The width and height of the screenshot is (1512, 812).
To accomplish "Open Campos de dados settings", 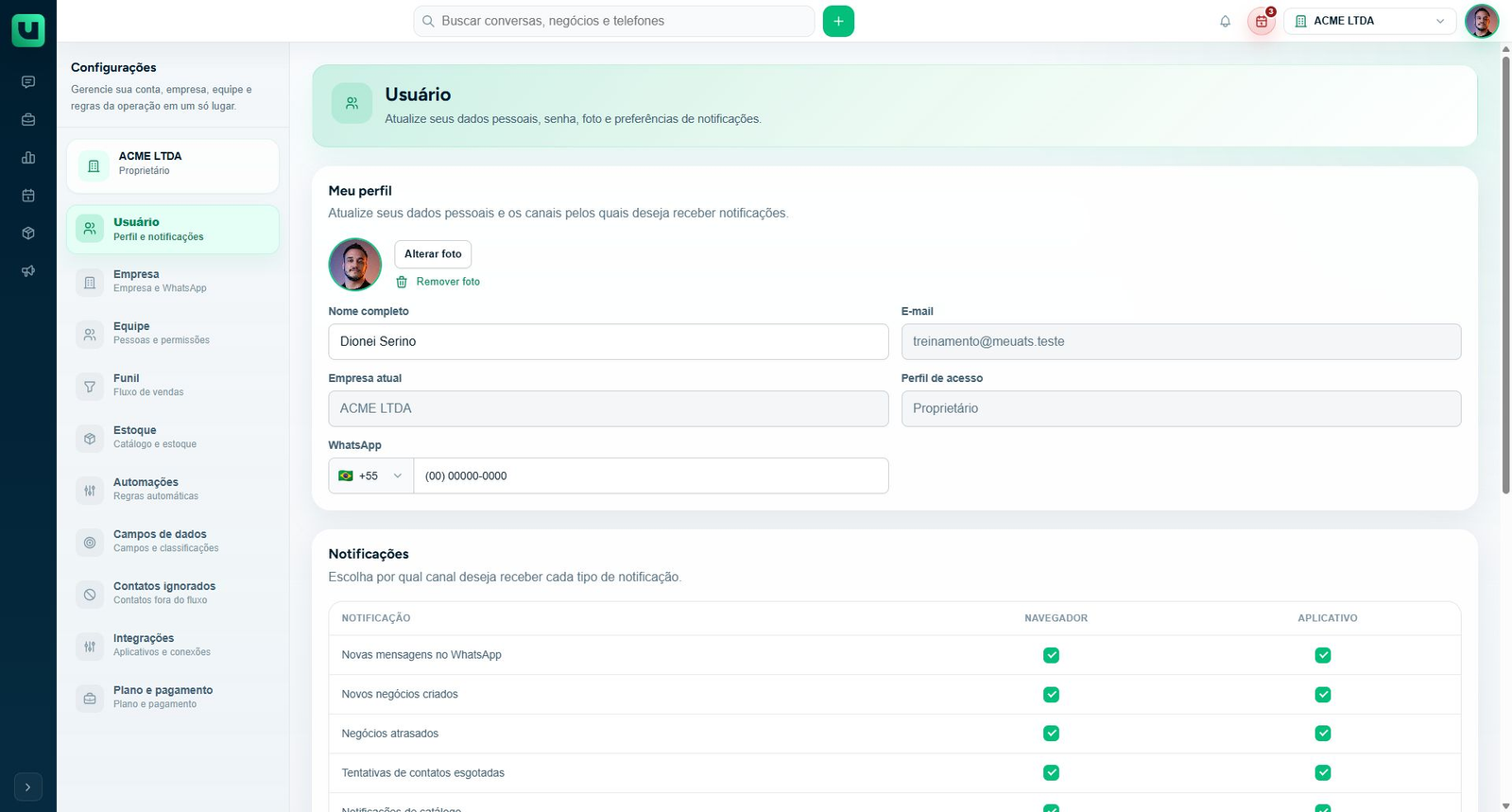I will [x=173, y=542].
